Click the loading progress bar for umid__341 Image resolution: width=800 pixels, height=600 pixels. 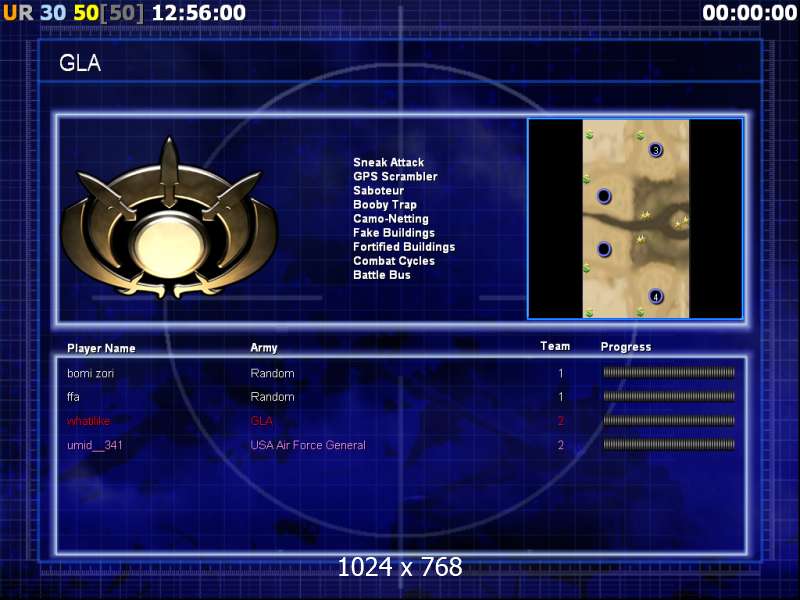pyautogui.click(x=669, y=444)
